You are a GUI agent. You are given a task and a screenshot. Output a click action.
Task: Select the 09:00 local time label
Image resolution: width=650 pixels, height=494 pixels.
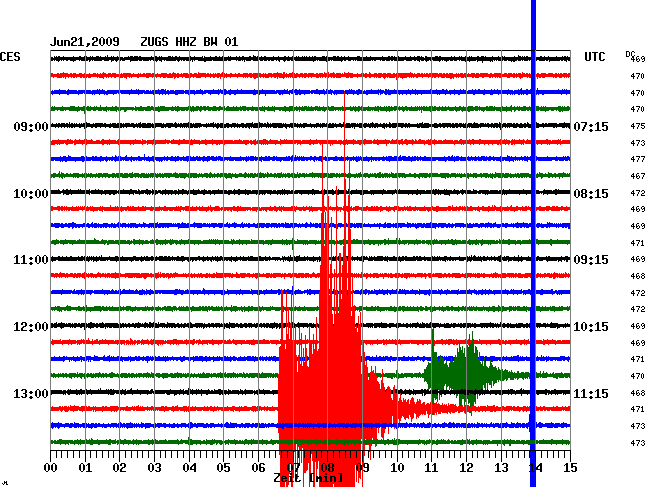click(x=31, y=126)
